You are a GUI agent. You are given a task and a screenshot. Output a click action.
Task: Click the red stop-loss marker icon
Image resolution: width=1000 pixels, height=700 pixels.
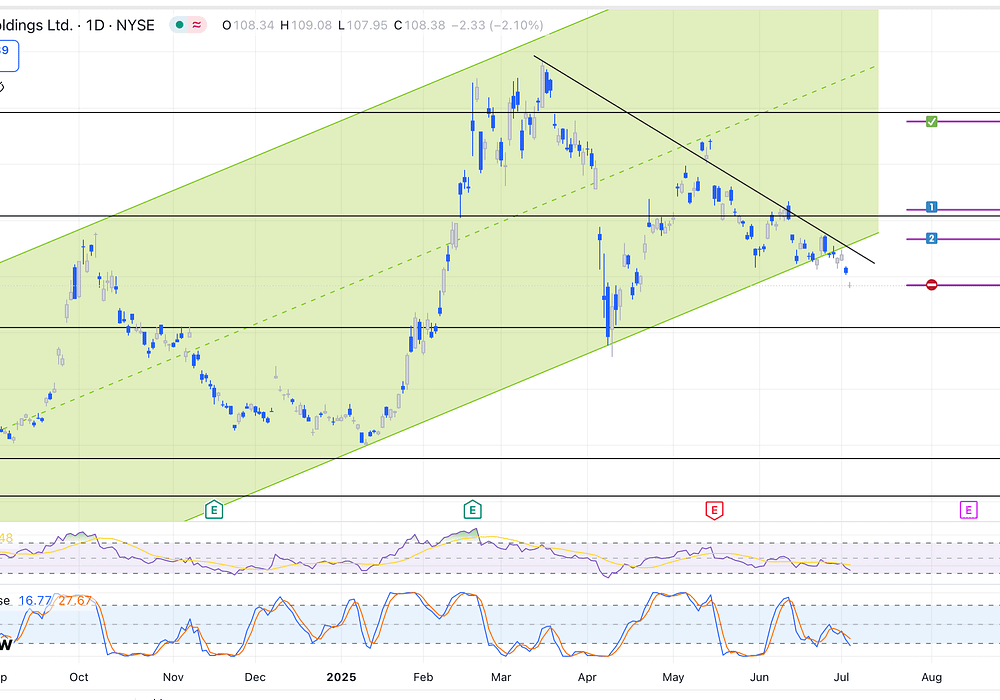click(931, 285)
